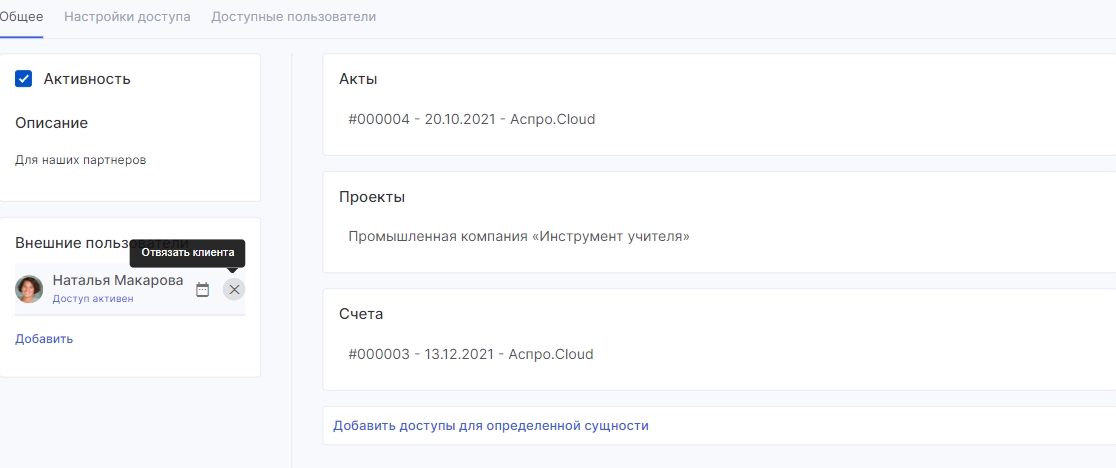
Task: Unlink client with the X button
Action: coord(234,289)
